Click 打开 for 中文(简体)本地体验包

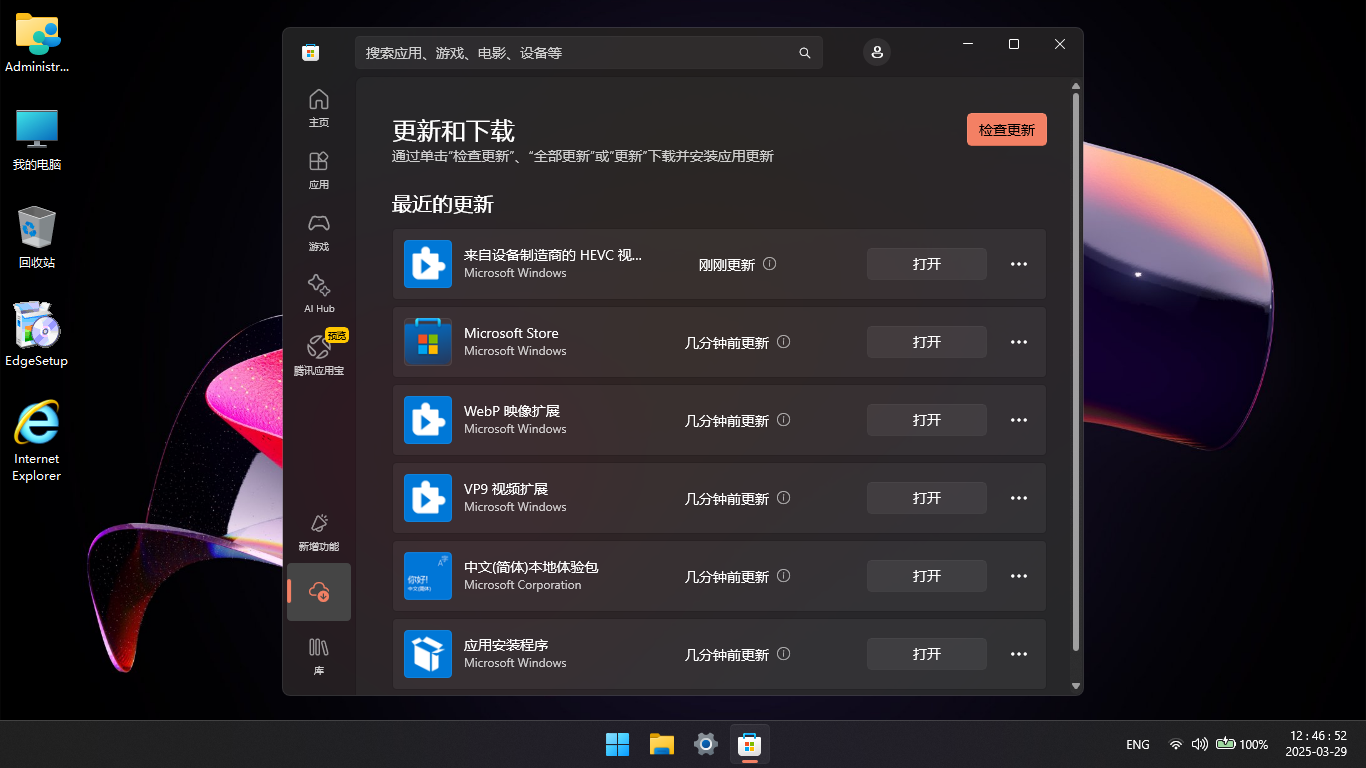pyautogui.click(x=927, y=576)
